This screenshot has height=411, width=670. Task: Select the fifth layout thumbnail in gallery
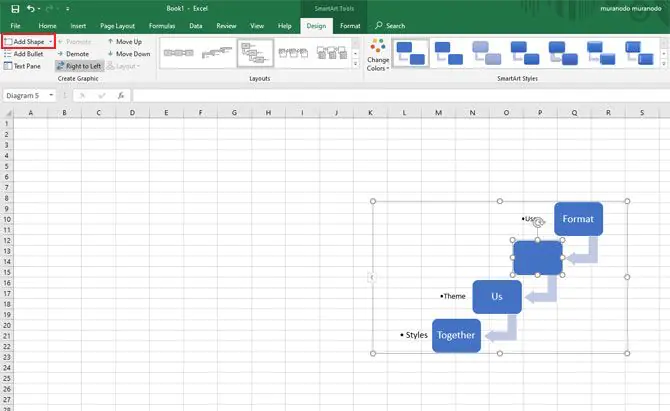(x=332, y=53)
